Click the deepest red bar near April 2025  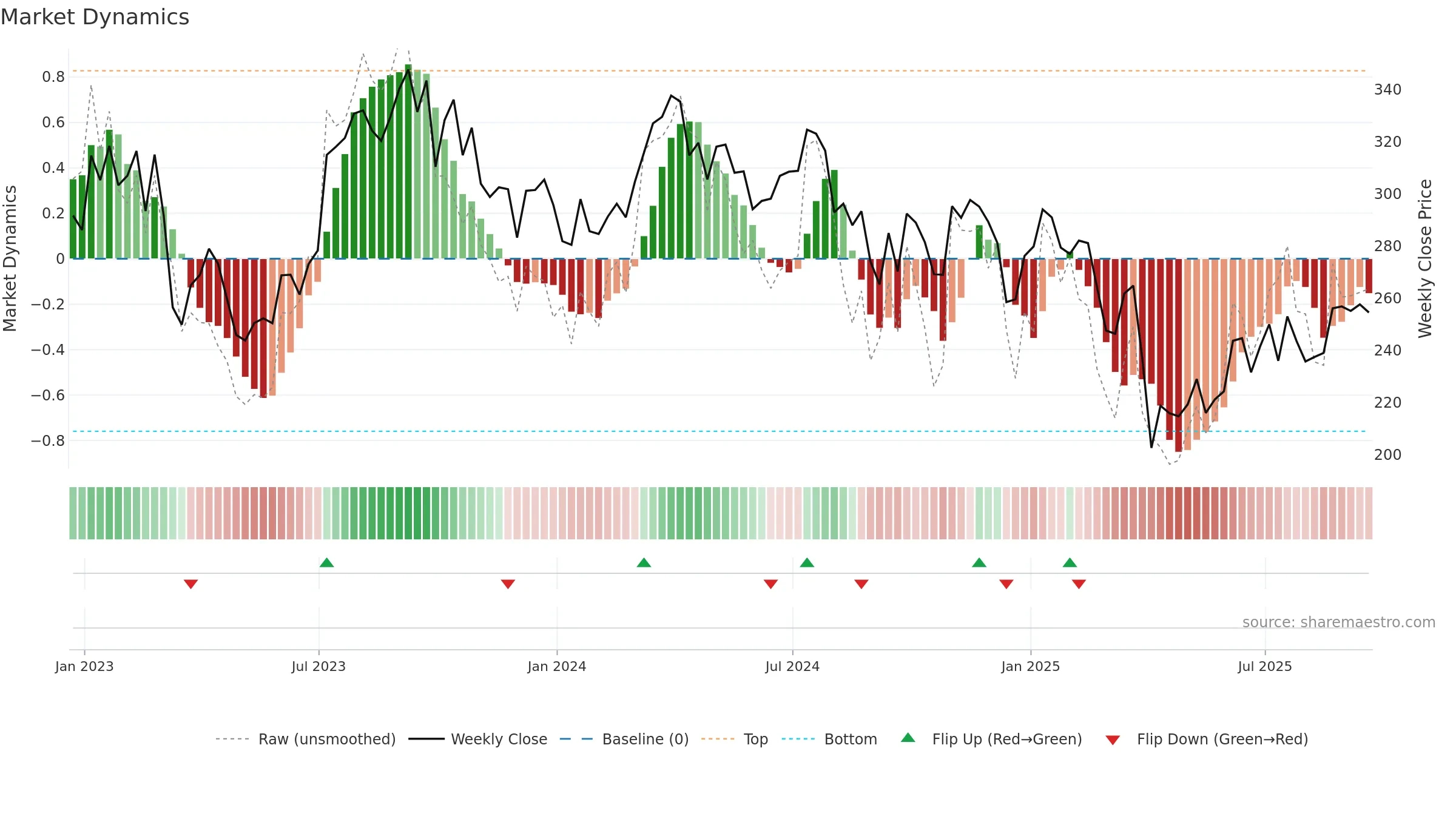click(x=1178, y=356)
